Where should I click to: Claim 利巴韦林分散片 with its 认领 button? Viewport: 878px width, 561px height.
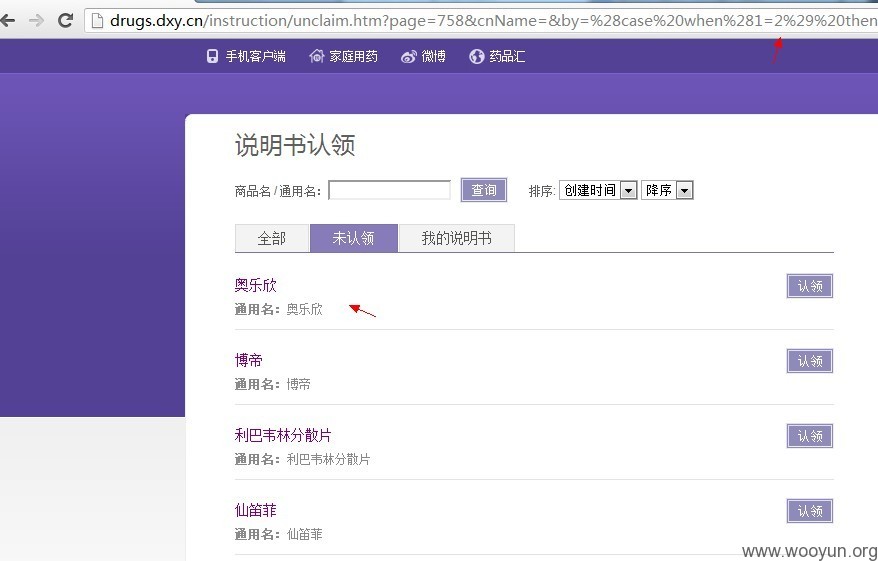pyautogui.click(x=810, y=436)
